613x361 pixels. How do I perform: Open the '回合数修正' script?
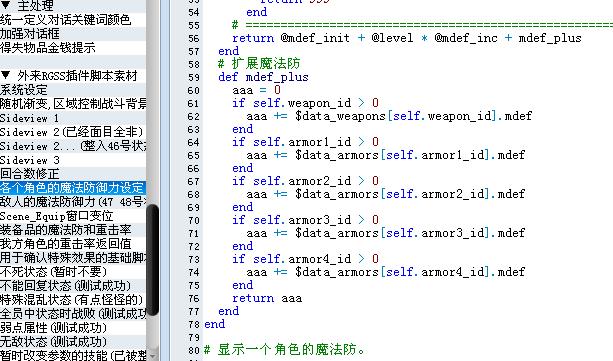(73, 174)
